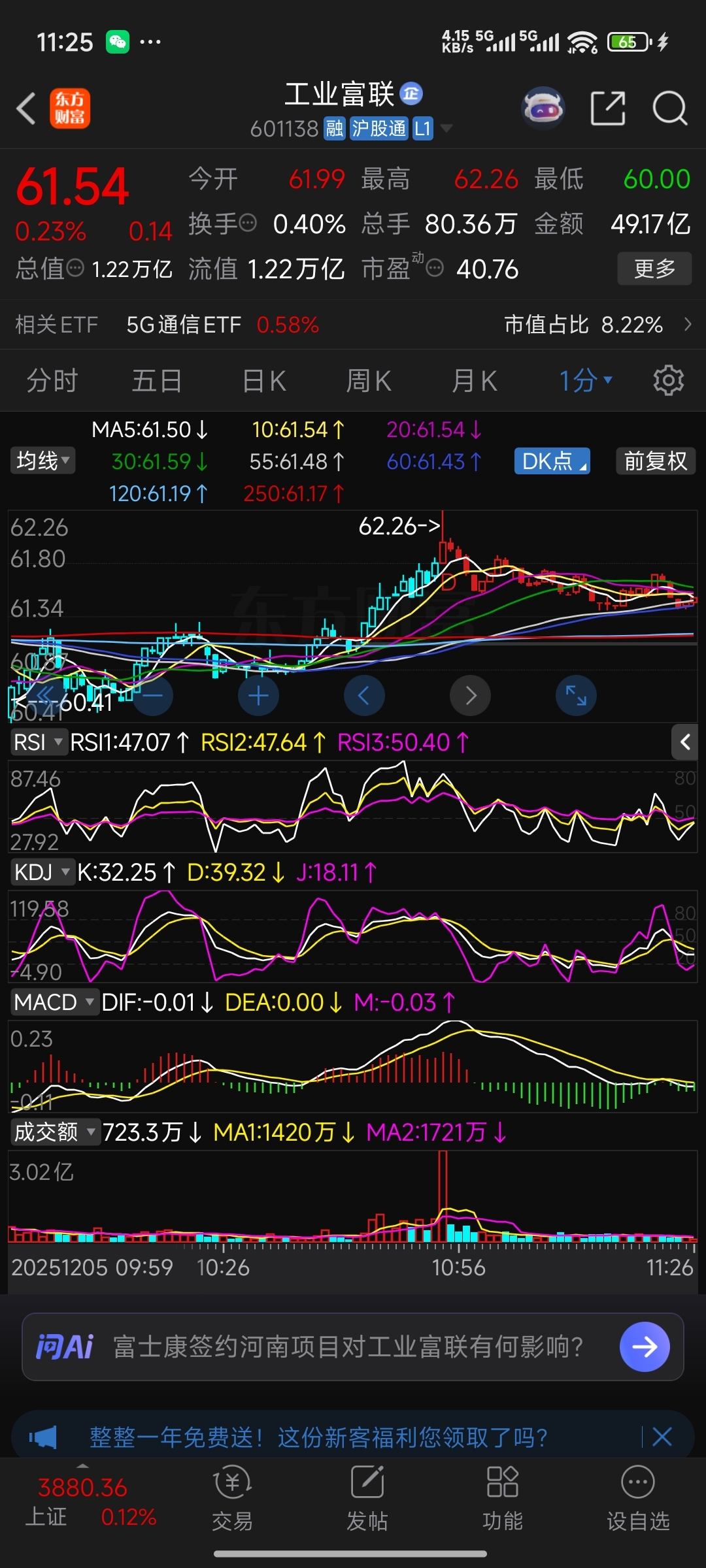
Task: Open the 东方财富 app logo
Action: 70,108
